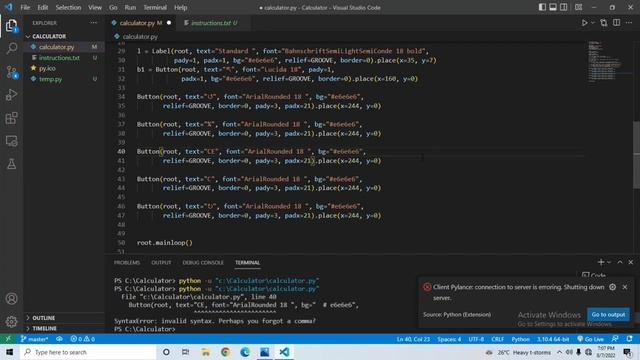Toggle the primary sidebar layout
Screen dimensions: 640x360
pyautogui.click(x=542, y=7)
